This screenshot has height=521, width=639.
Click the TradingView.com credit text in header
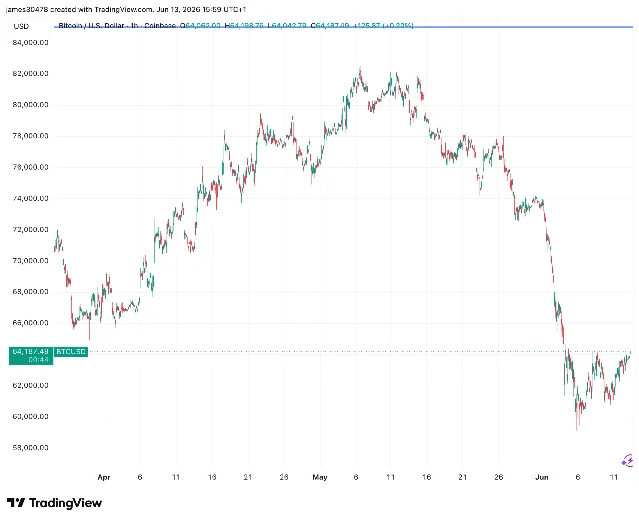click(x=123, y=9)
